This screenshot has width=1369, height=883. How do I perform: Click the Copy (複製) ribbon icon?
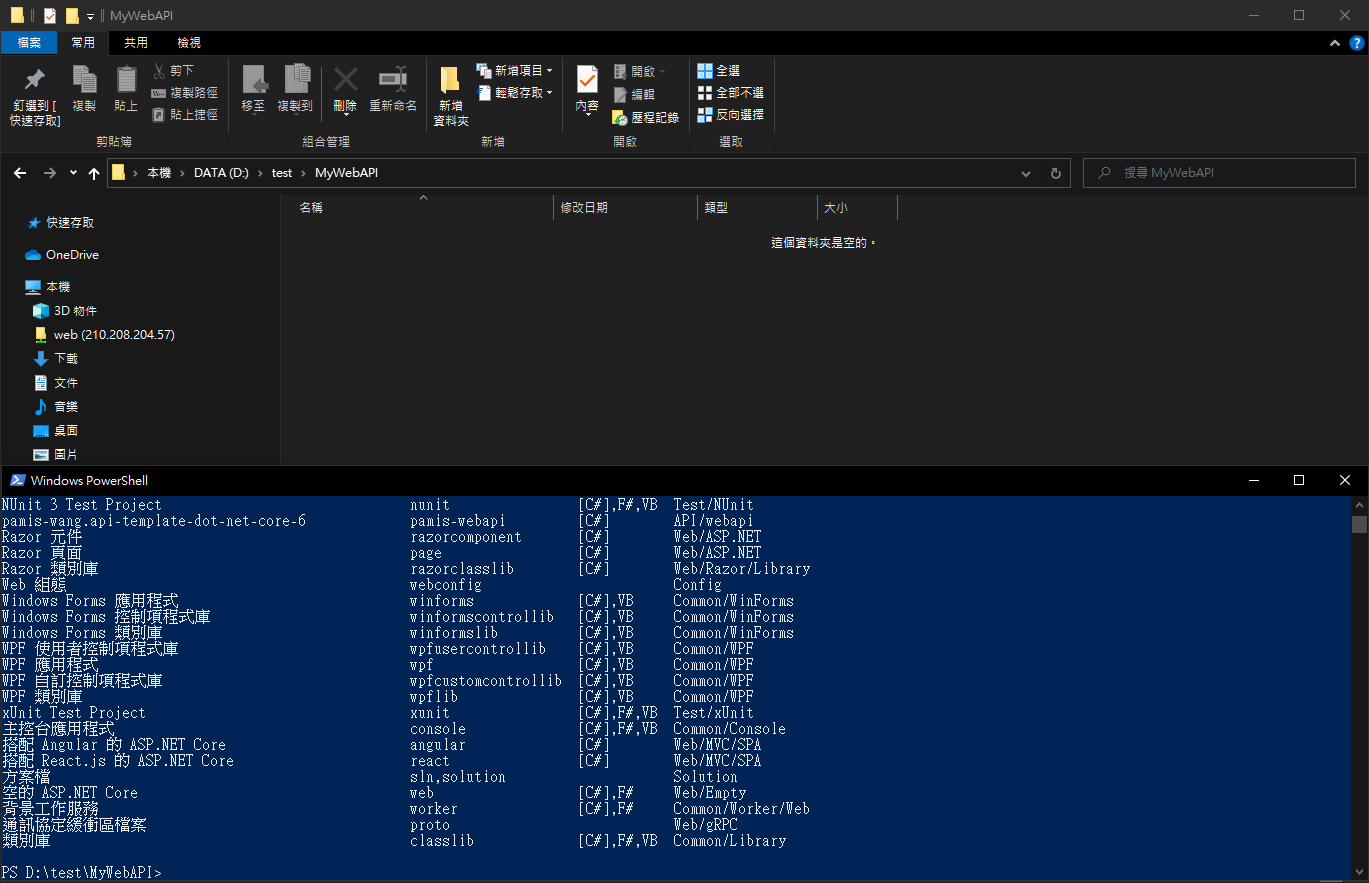click(x=84, y=90)
